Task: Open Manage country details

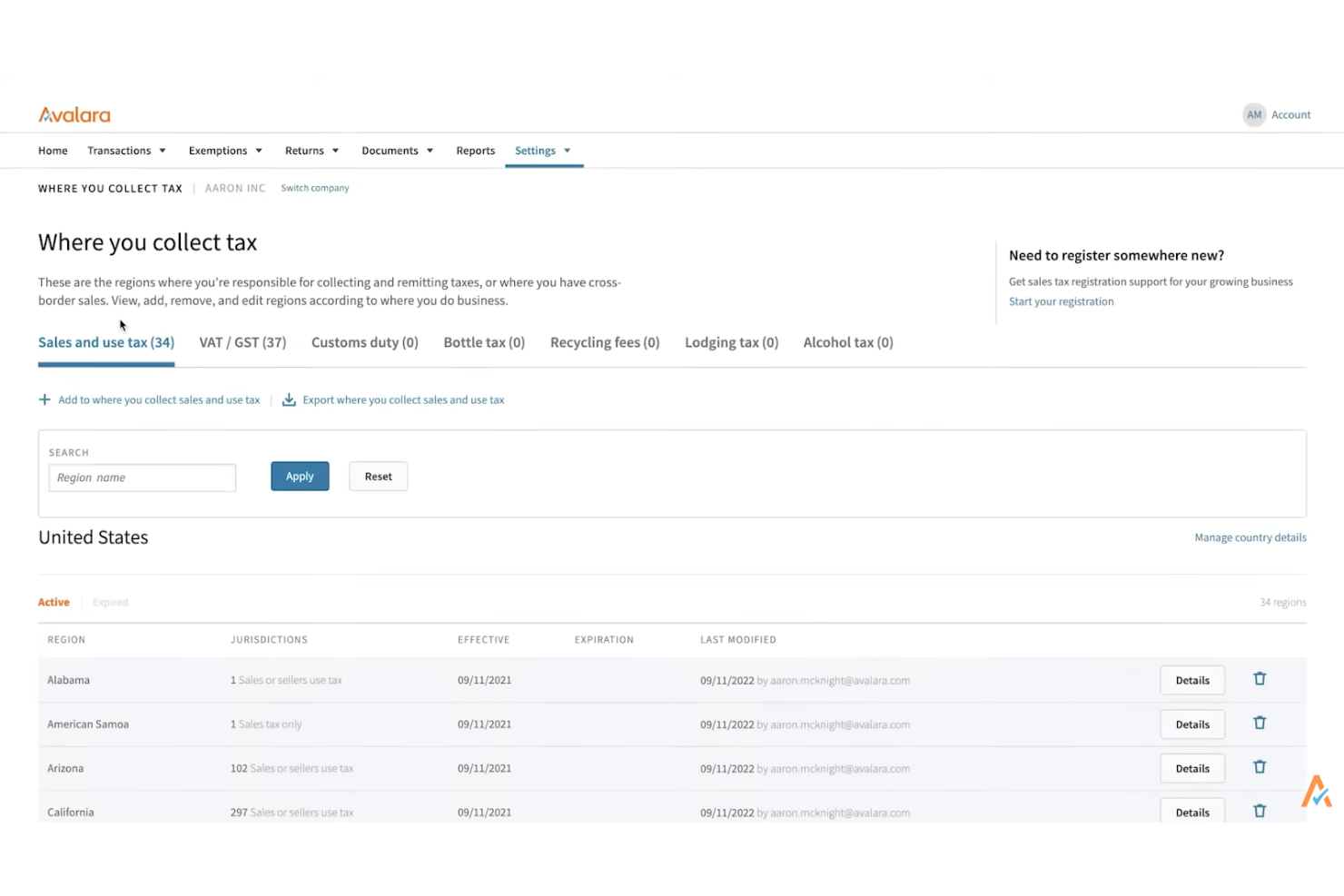Action: (x=1250, y=537)
